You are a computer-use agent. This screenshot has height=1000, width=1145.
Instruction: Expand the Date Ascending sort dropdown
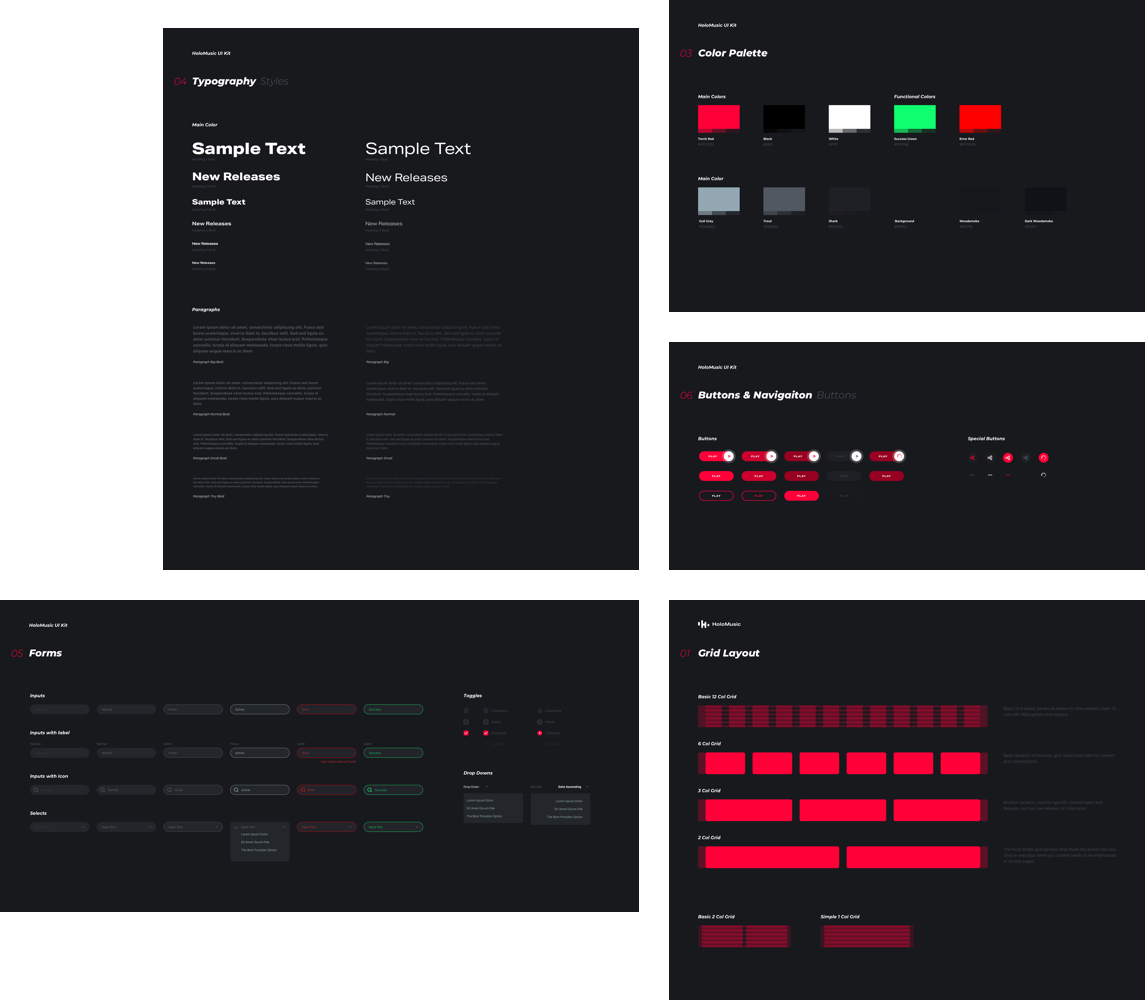pos(569,787)
